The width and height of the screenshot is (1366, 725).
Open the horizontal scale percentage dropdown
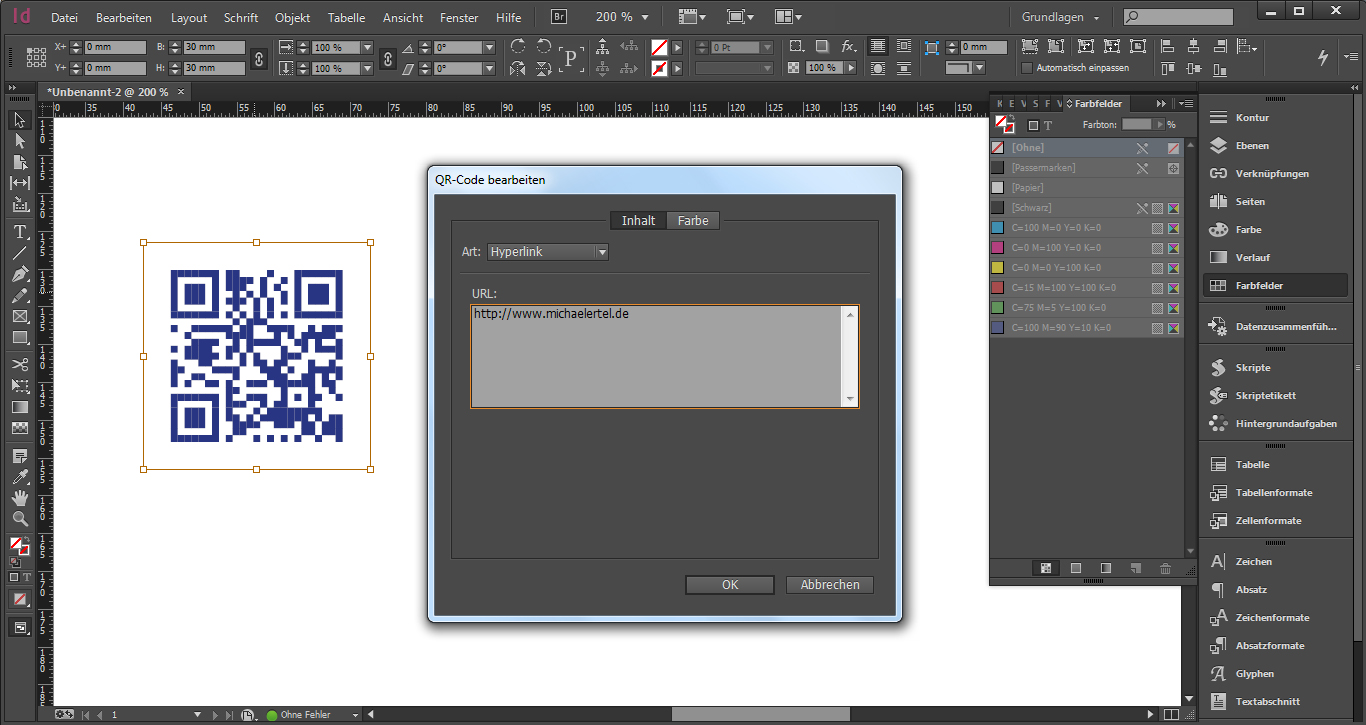pyautogui.click(x=367, y=48)
